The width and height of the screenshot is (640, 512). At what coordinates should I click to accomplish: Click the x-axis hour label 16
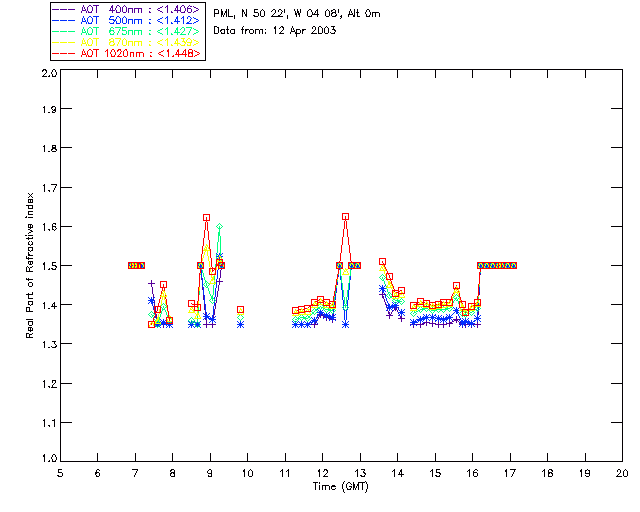473,473
